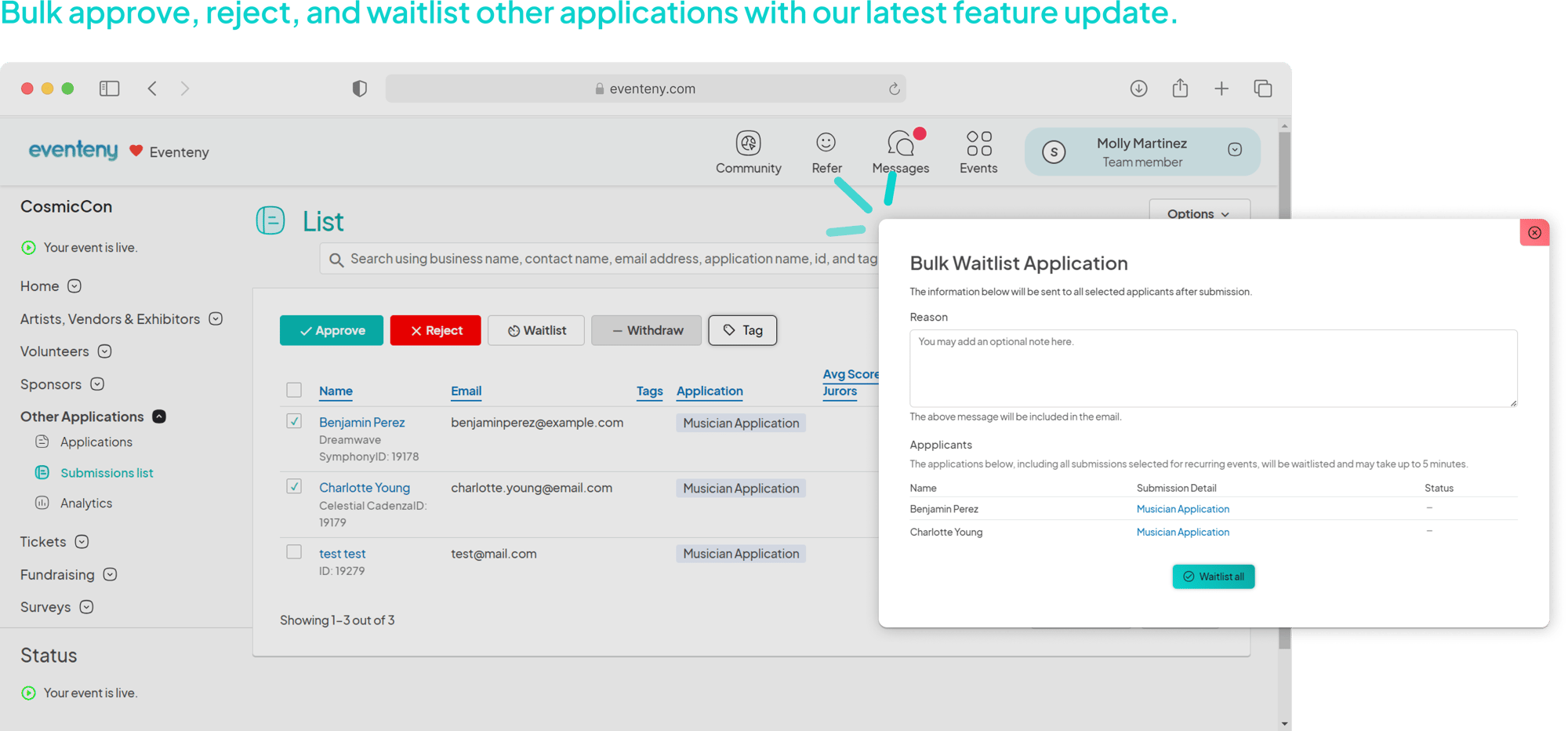This screenshot has width=1568, height=731.
Task: Open the Refer smiley icon
Action: pos(826,142)
